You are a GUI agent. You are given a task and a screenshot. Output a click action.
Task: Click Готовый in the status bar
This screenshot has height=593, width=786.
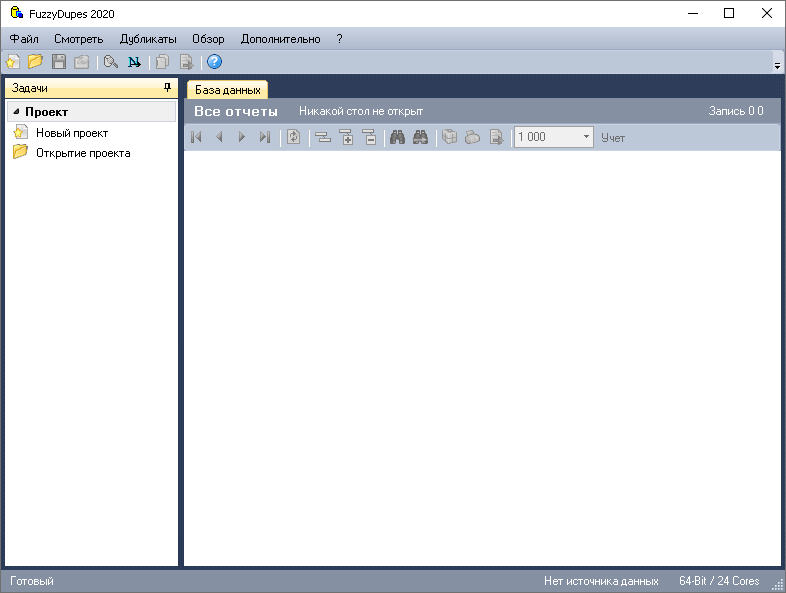tap(32, 581)
